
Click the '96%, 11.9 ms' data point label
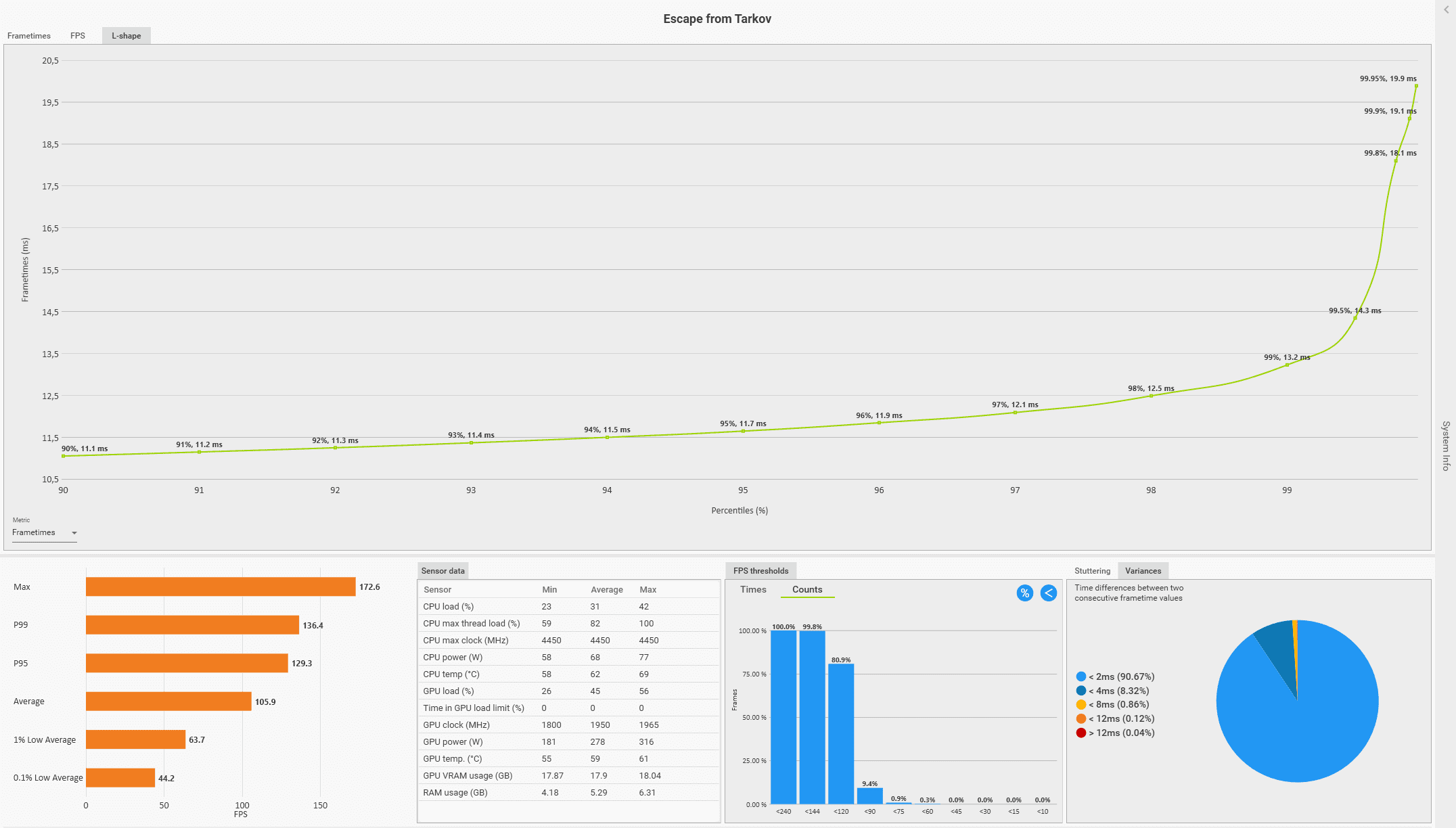click(x=879, y=415)
